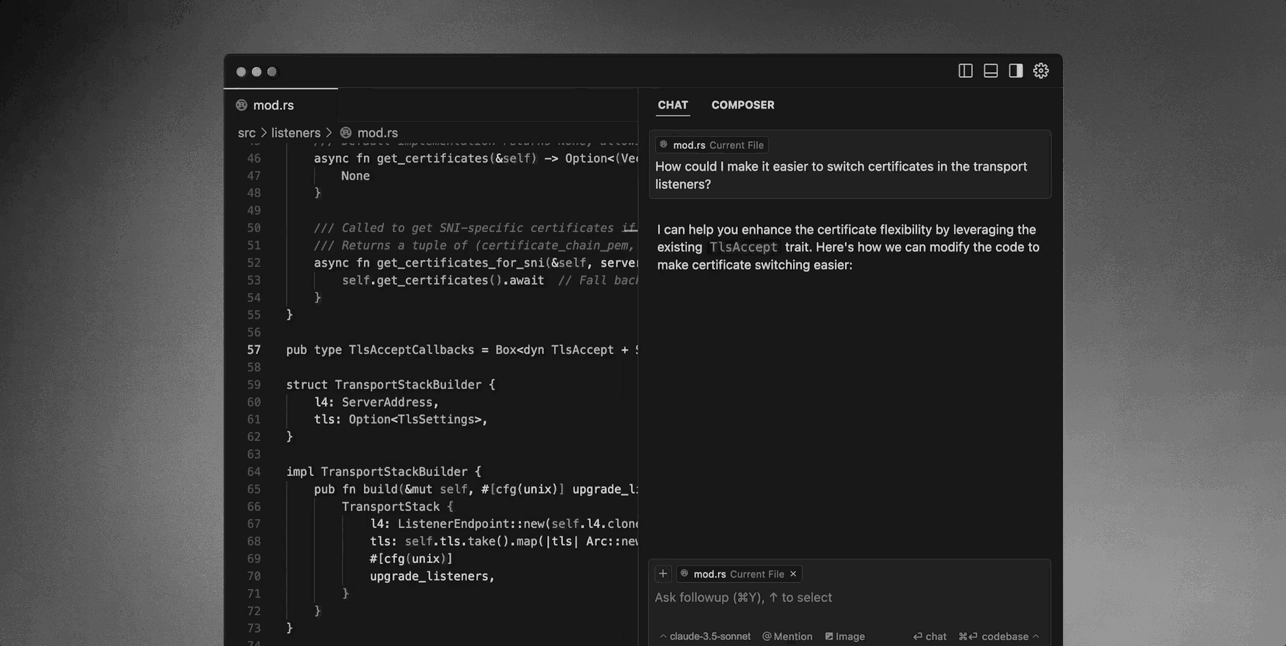Image resolution: width=1286 pixels, height=646 pixels.
Task: Click the src breadcrumb segment
Action: (x=246, y=133)
